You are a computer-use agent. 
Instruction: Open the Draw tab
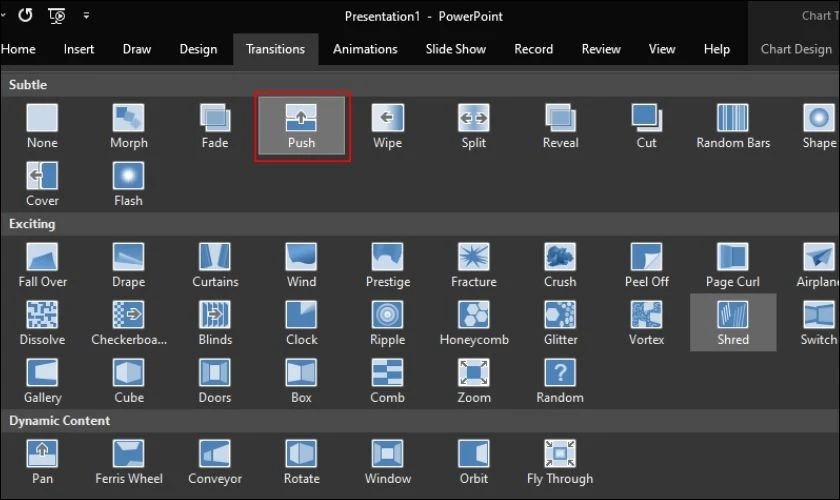point(137,49)
